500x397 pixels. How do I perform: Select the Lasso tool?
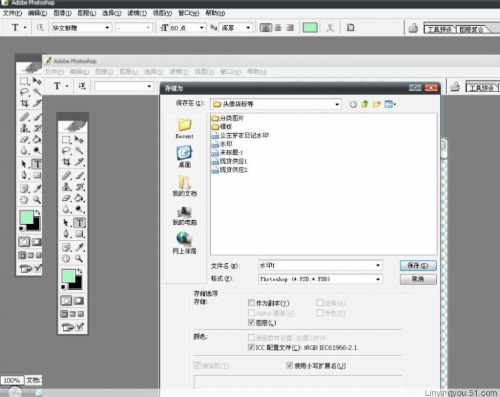pyautogui.click(x=24, y=92)
